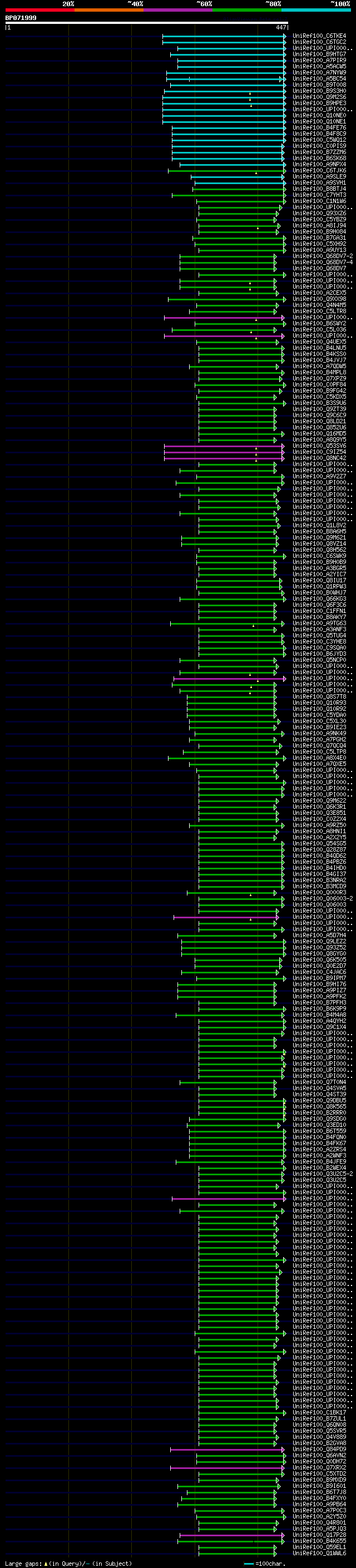Screen dimensions: 356x1568
Task: Select UniRef100_Q9M2S6 entry
Action: [319, 97]
